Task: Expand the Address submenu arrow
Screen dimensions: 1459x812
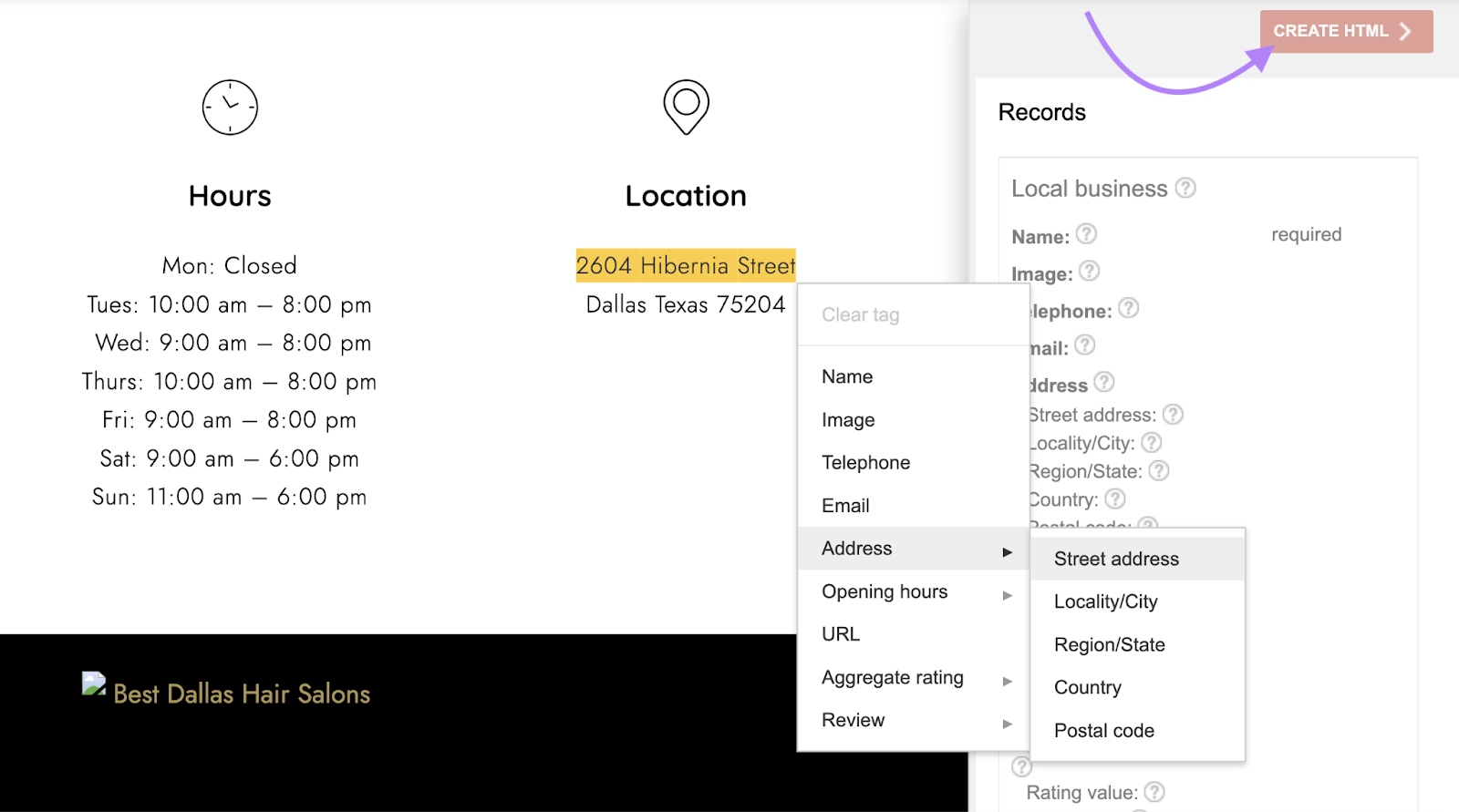Action: (1007, 552)
